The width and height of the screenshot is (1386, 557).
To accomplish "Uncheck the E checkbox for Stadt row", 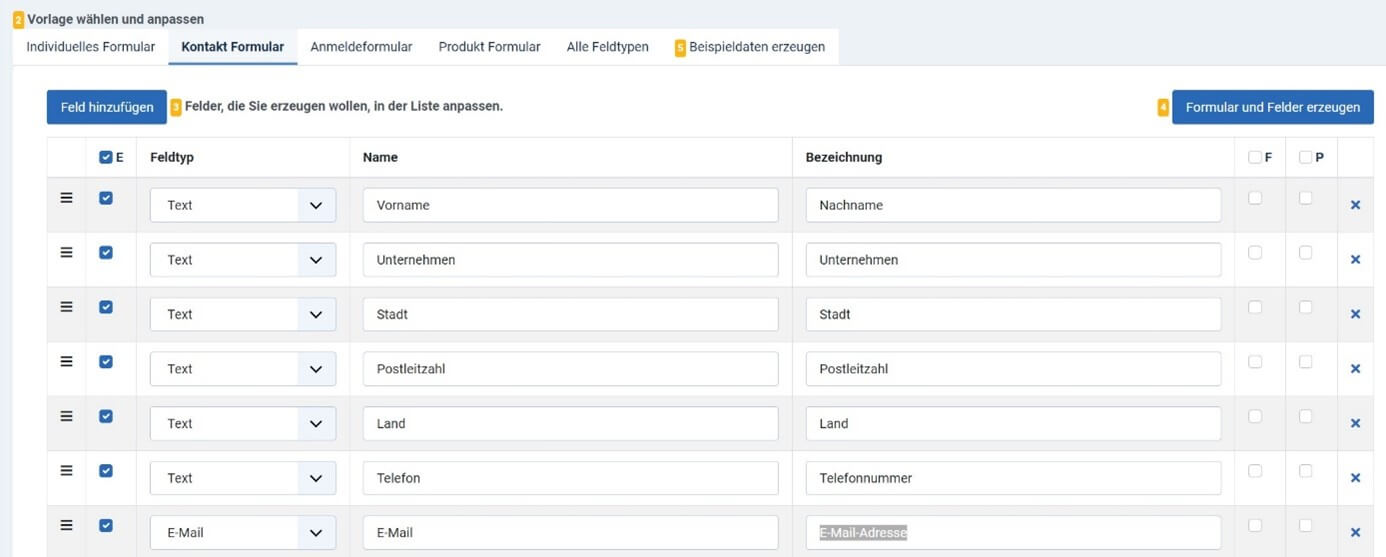I will pos(106,307).
